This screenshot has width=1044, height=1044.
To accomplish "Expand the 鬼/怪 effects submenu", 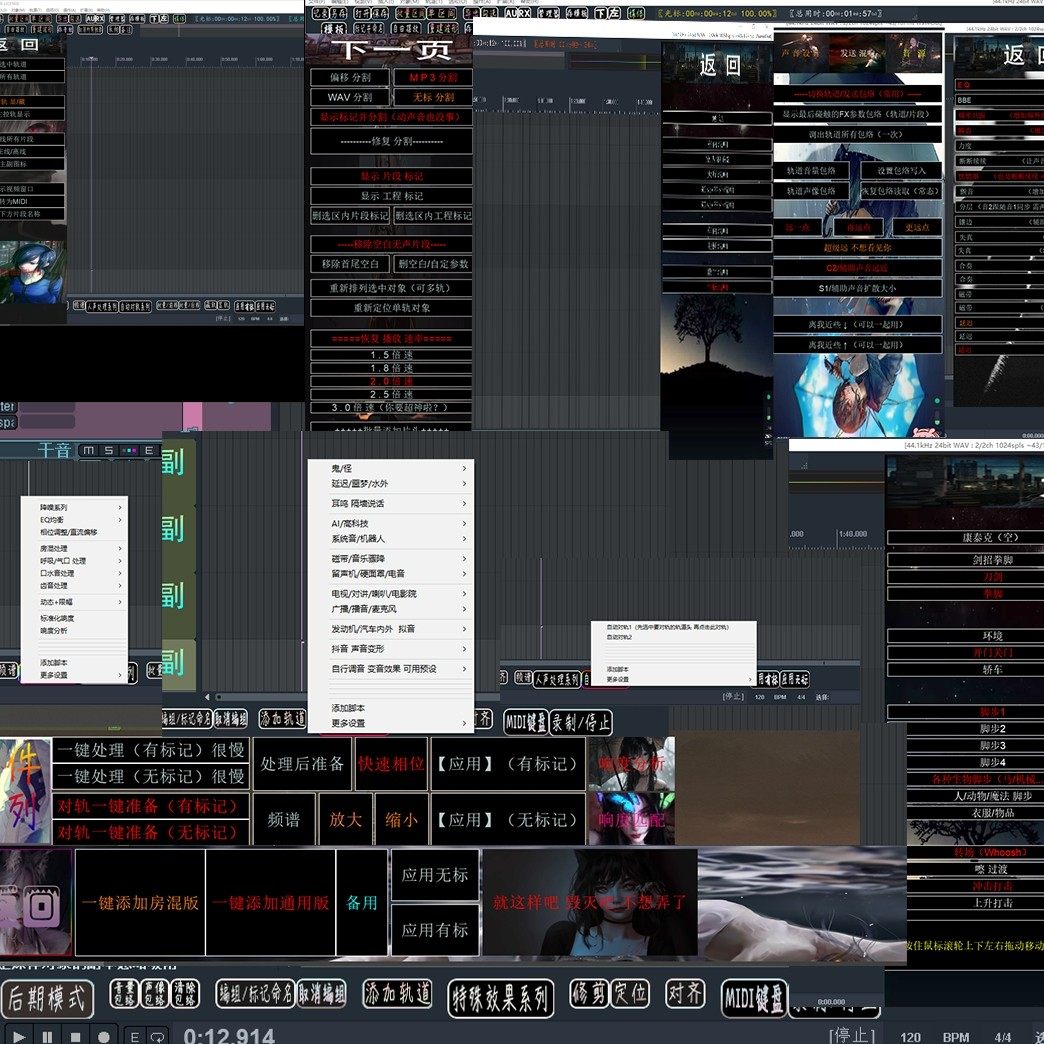I will (392, 468).
